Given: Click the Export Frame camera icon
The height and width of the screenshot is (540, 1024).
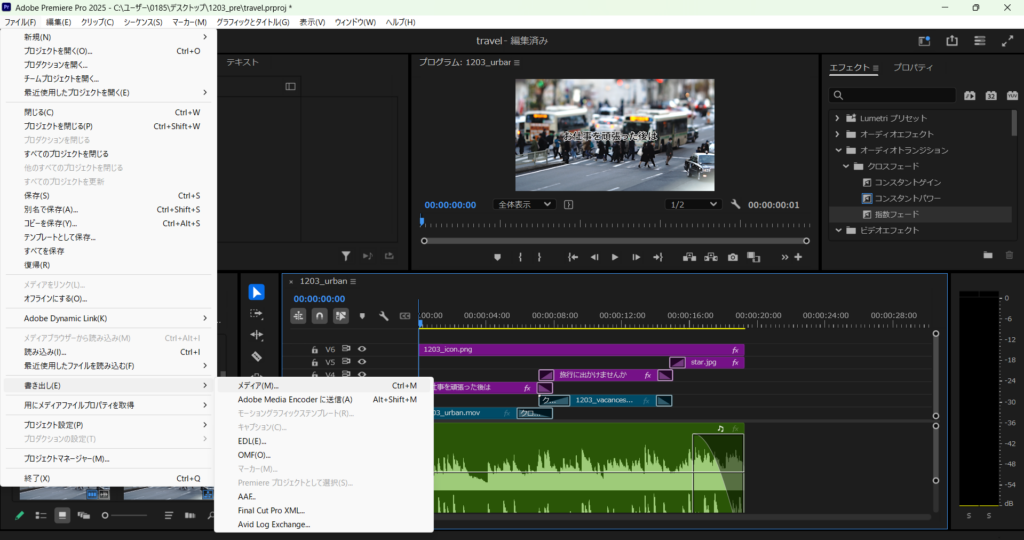Looking at the screenshot, I should [732, 257].
